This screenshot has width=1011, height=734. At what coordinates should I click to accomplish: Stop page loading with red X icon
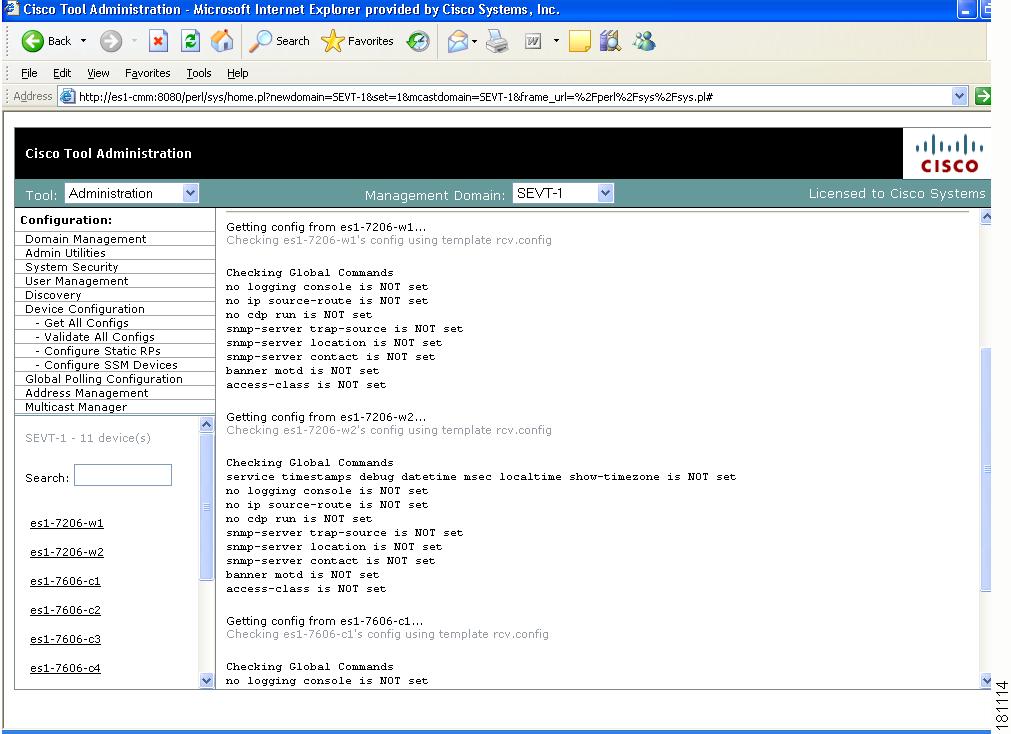point(158,41)
